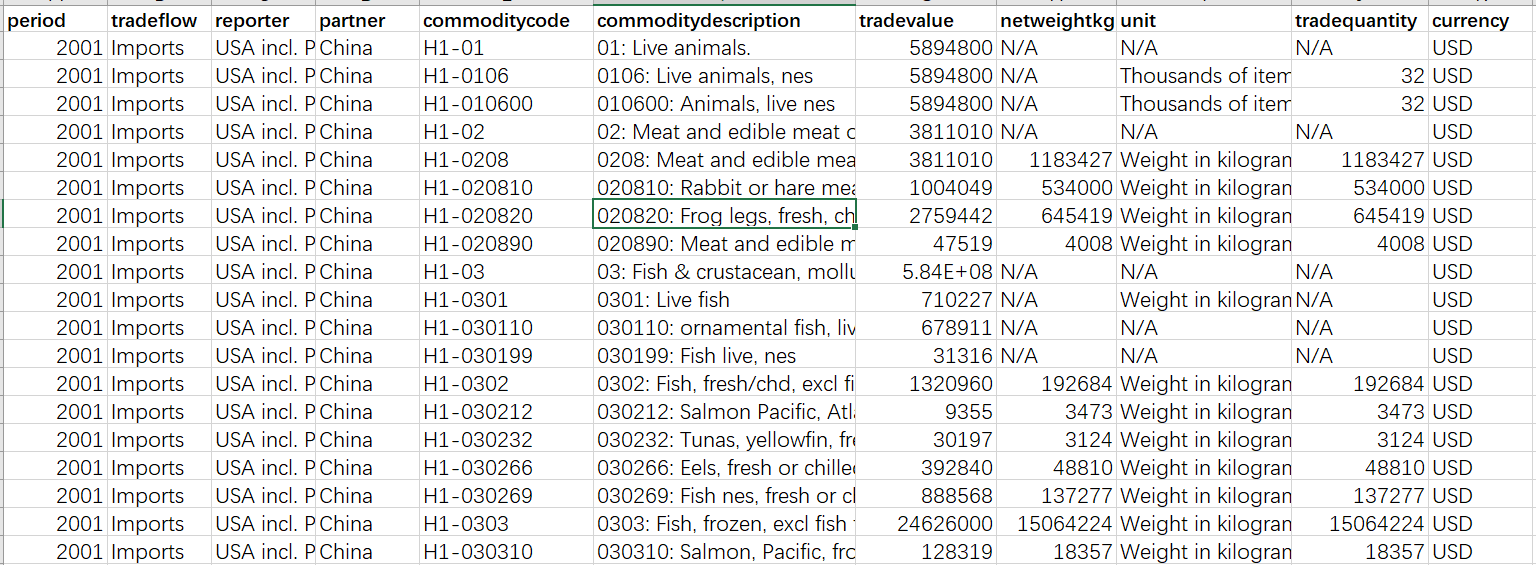Viewport: 1536px width, 565px height.
Task: Select cell containing 'H1-020820' commodity code
Action: 506,216
